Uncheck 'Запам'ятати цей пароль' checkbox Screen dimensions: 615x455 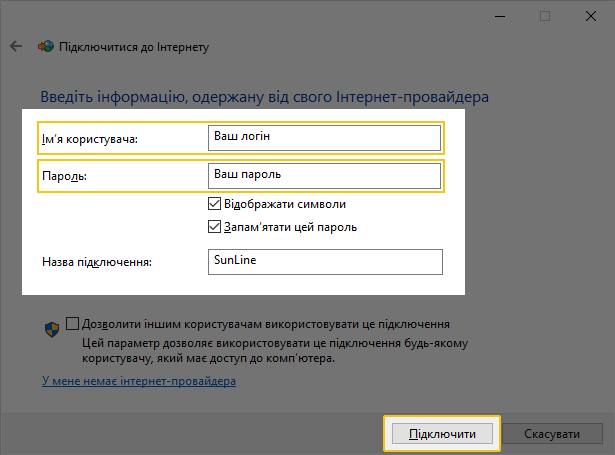(x=215, y=227)
